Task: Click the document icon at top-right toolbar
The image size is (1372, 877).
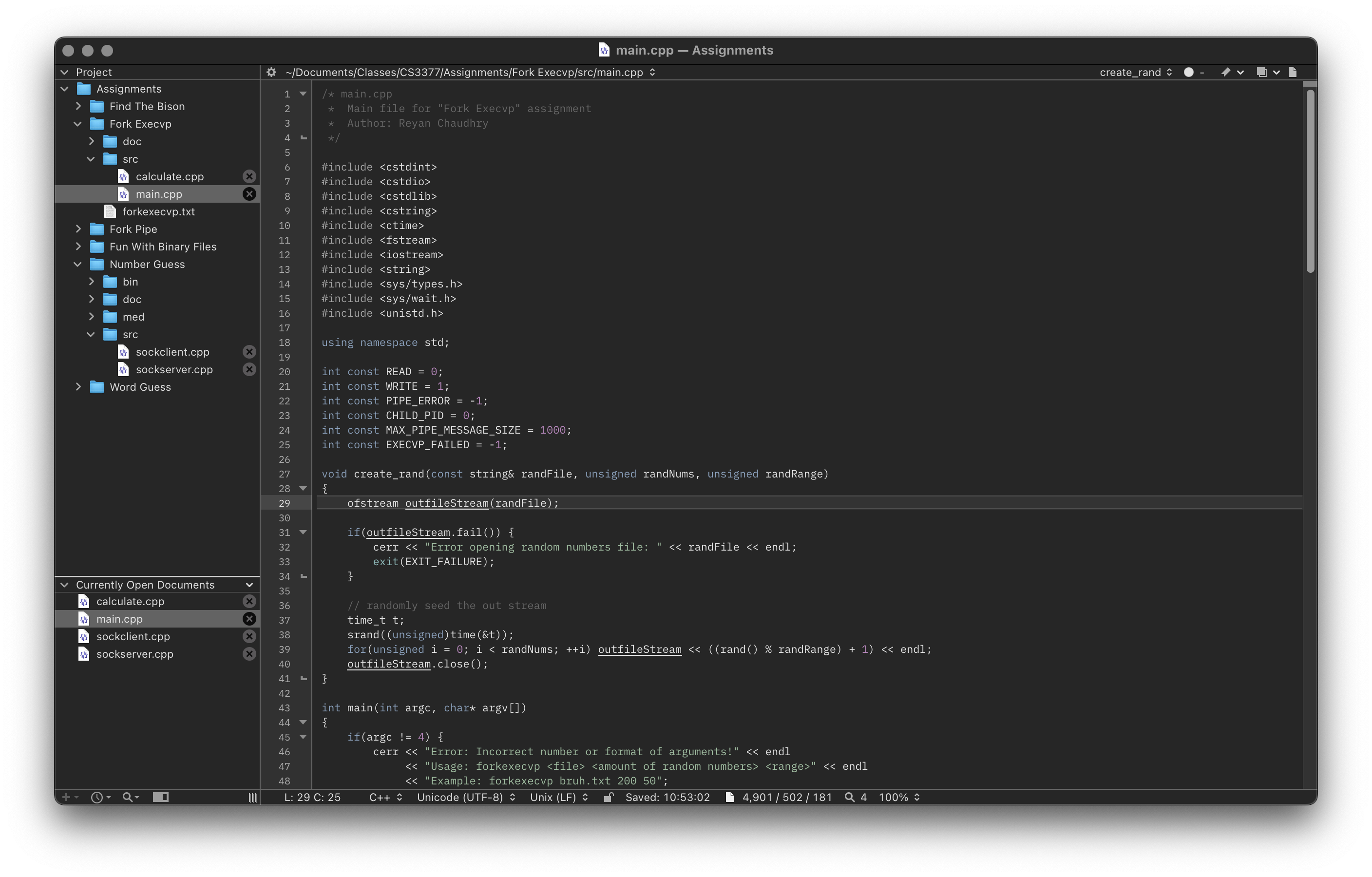Action: 1293,73
